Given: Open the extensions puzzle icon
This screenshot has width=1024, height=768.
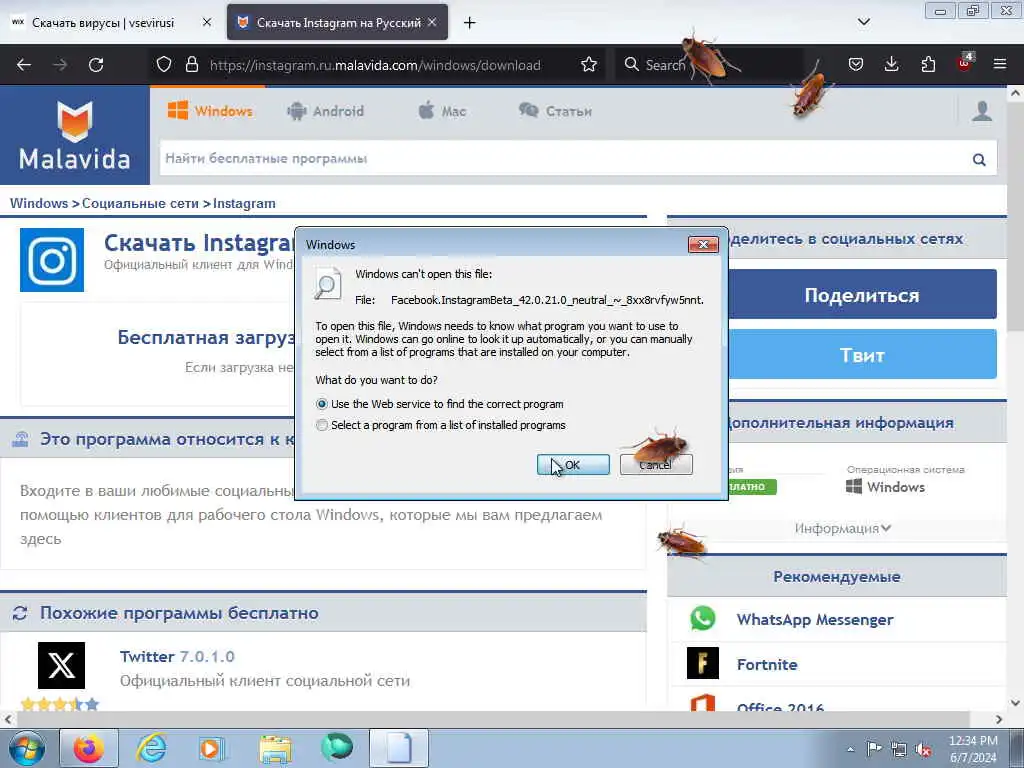Looking at the screenshot, I should pyautogui.click(x=928, y=65).
